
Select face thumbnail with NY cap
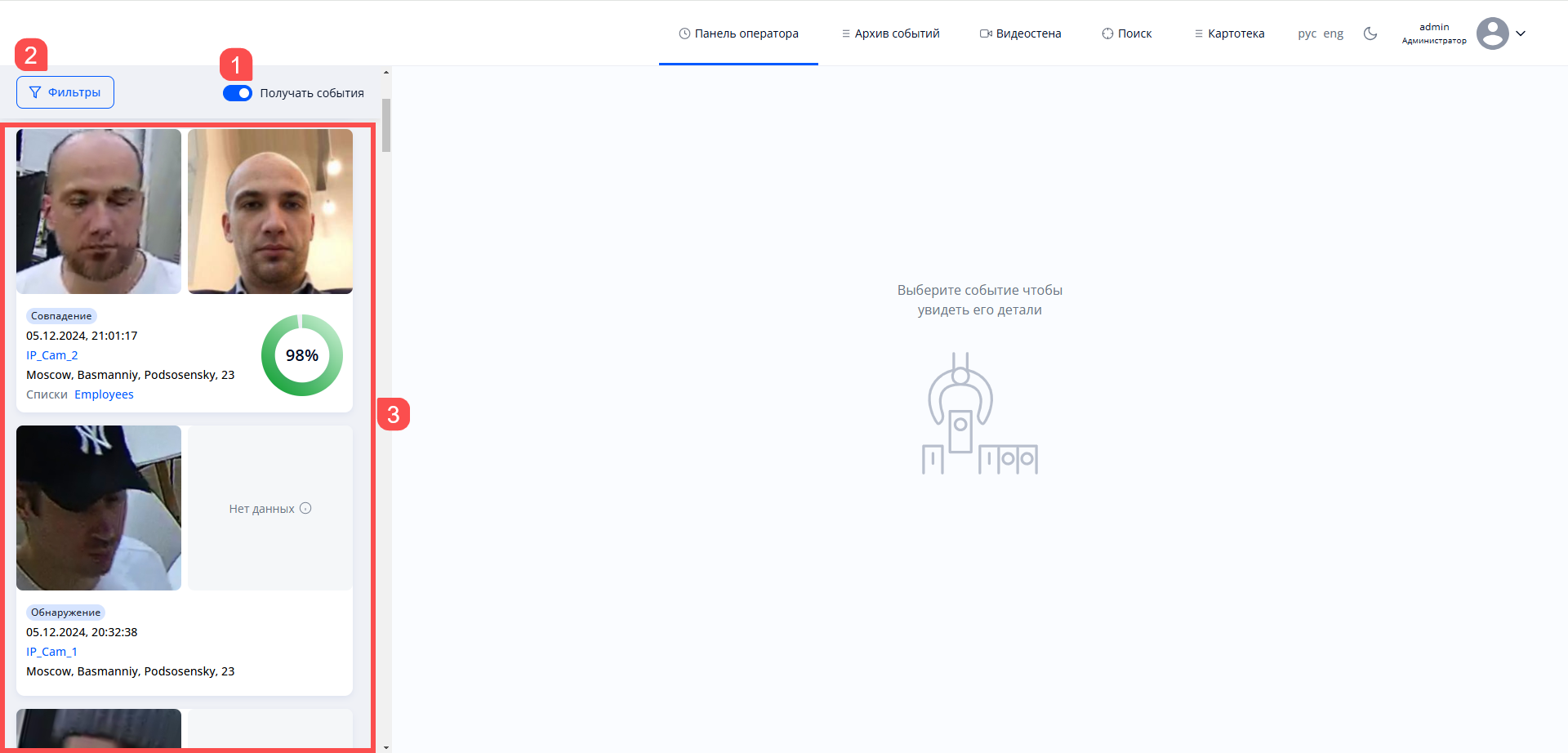pos(99,508)
